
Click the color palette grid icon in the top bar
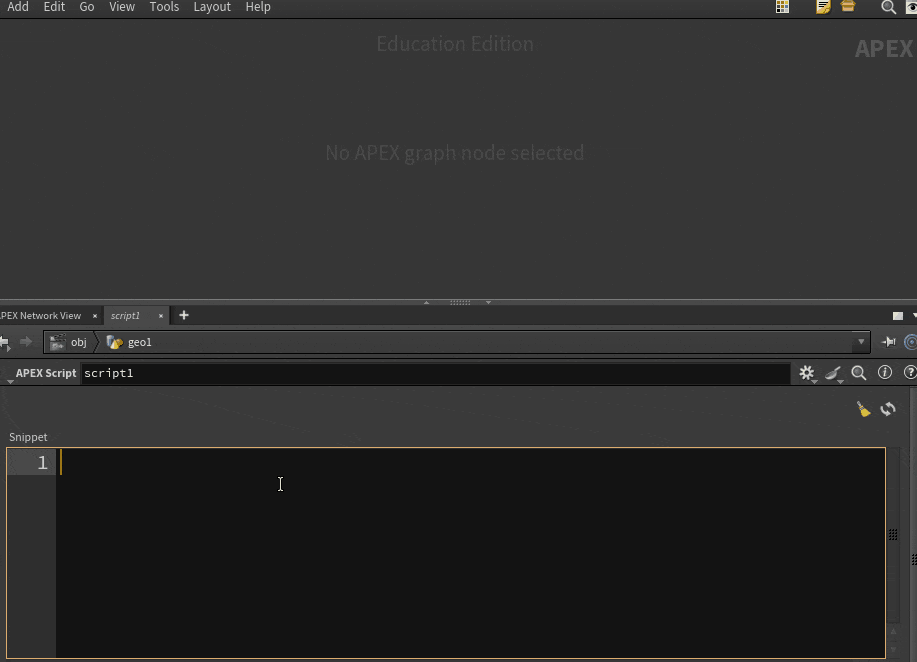(783, 7)
